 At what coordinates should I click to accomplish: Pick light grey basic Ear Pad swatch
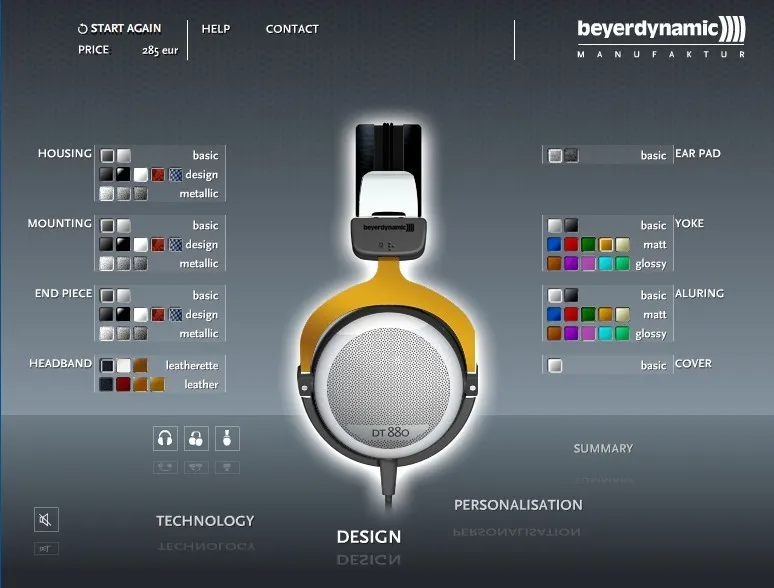555,156
